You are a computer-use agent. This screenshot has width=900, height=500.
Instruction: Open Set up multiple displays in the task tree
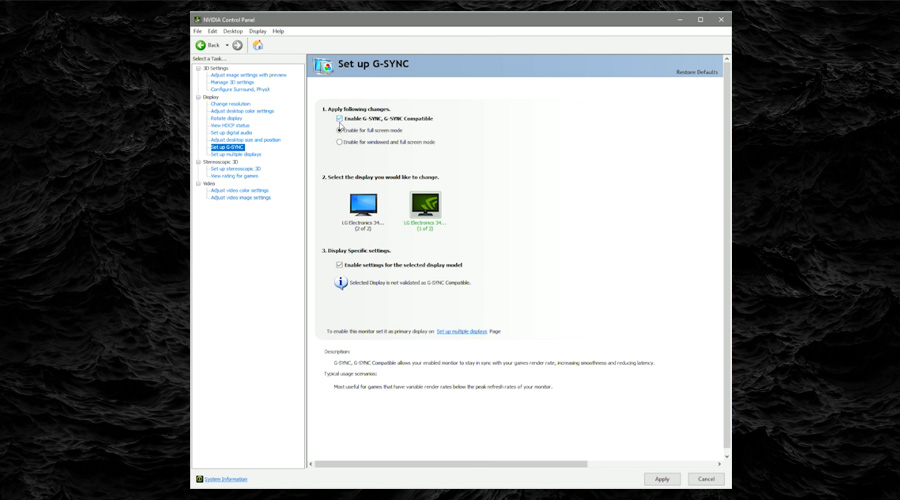click(x=235, y=154)
